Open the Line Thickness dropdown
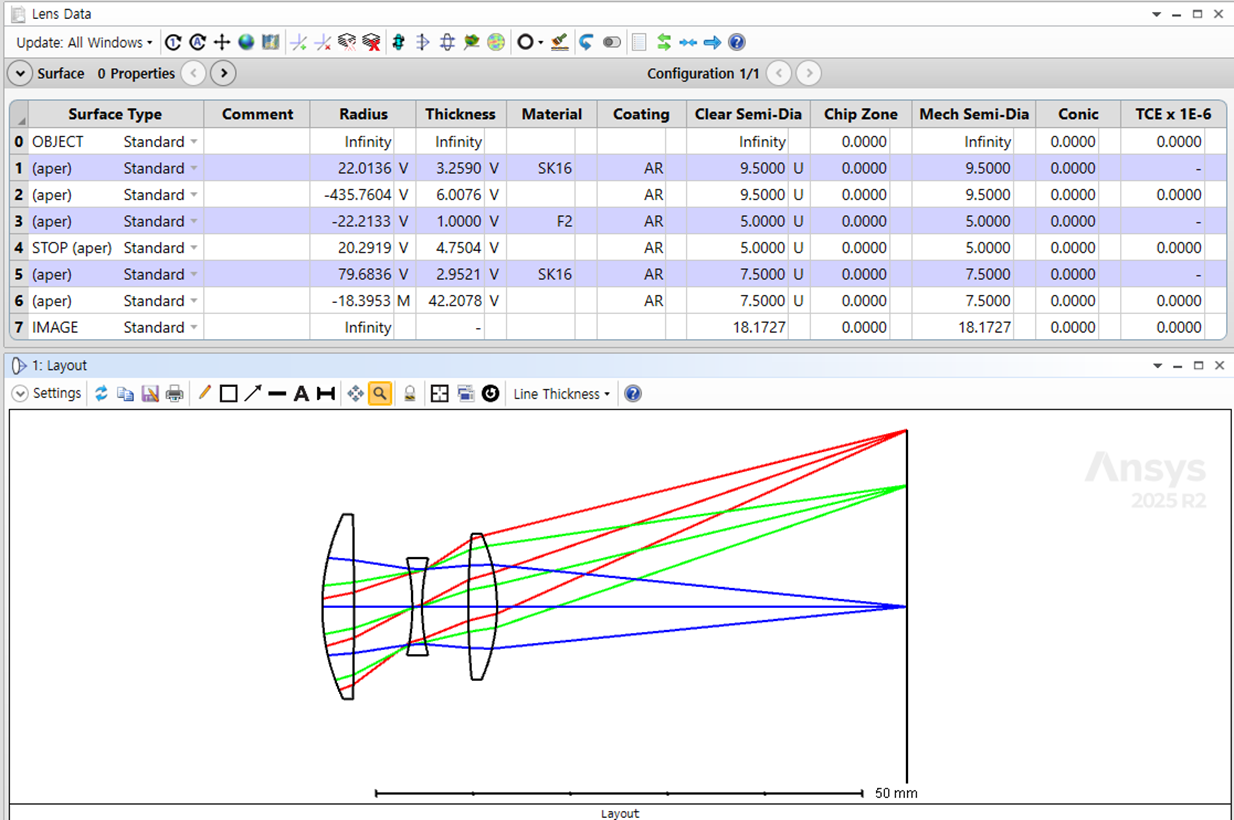The height and width of the screenshot is (820, 1234). 561,394
